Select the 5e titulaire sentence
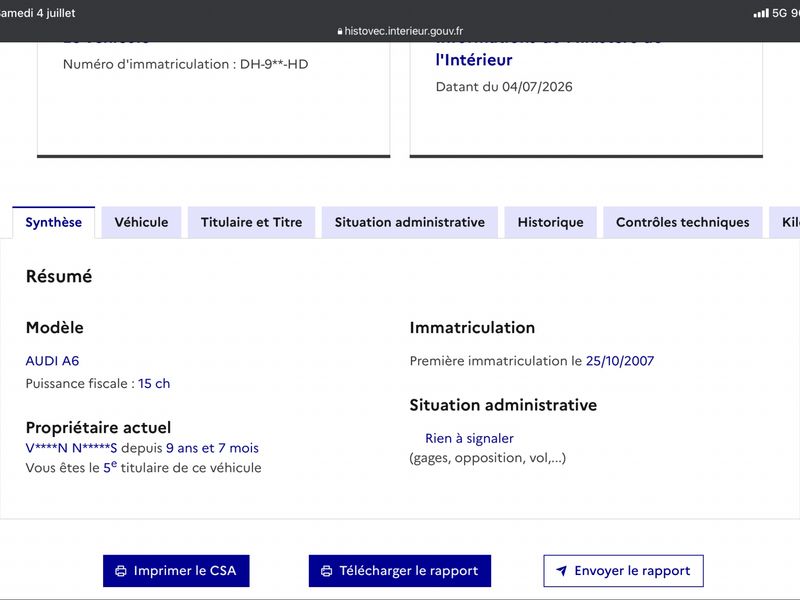This screenshot has height=600, width=800. pyautogui.click(x=143, y=467)
